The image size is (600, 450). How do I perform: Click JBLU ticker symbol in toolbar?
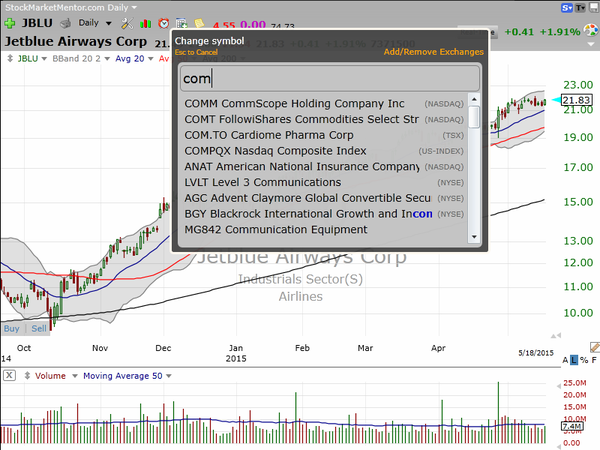pos(37,23)
